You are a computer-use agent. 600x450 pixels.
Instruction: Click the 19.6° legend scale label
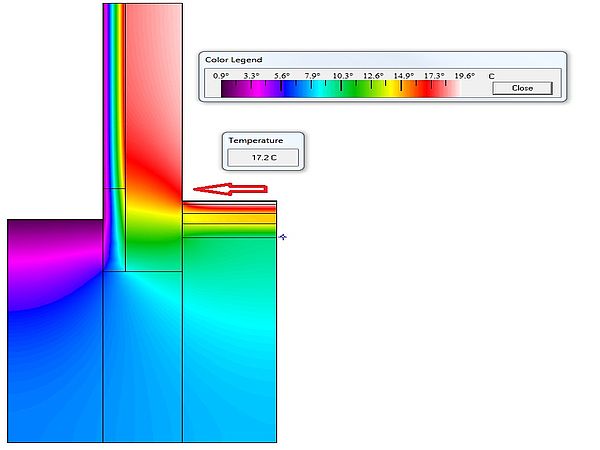click(x=465, y=75)
